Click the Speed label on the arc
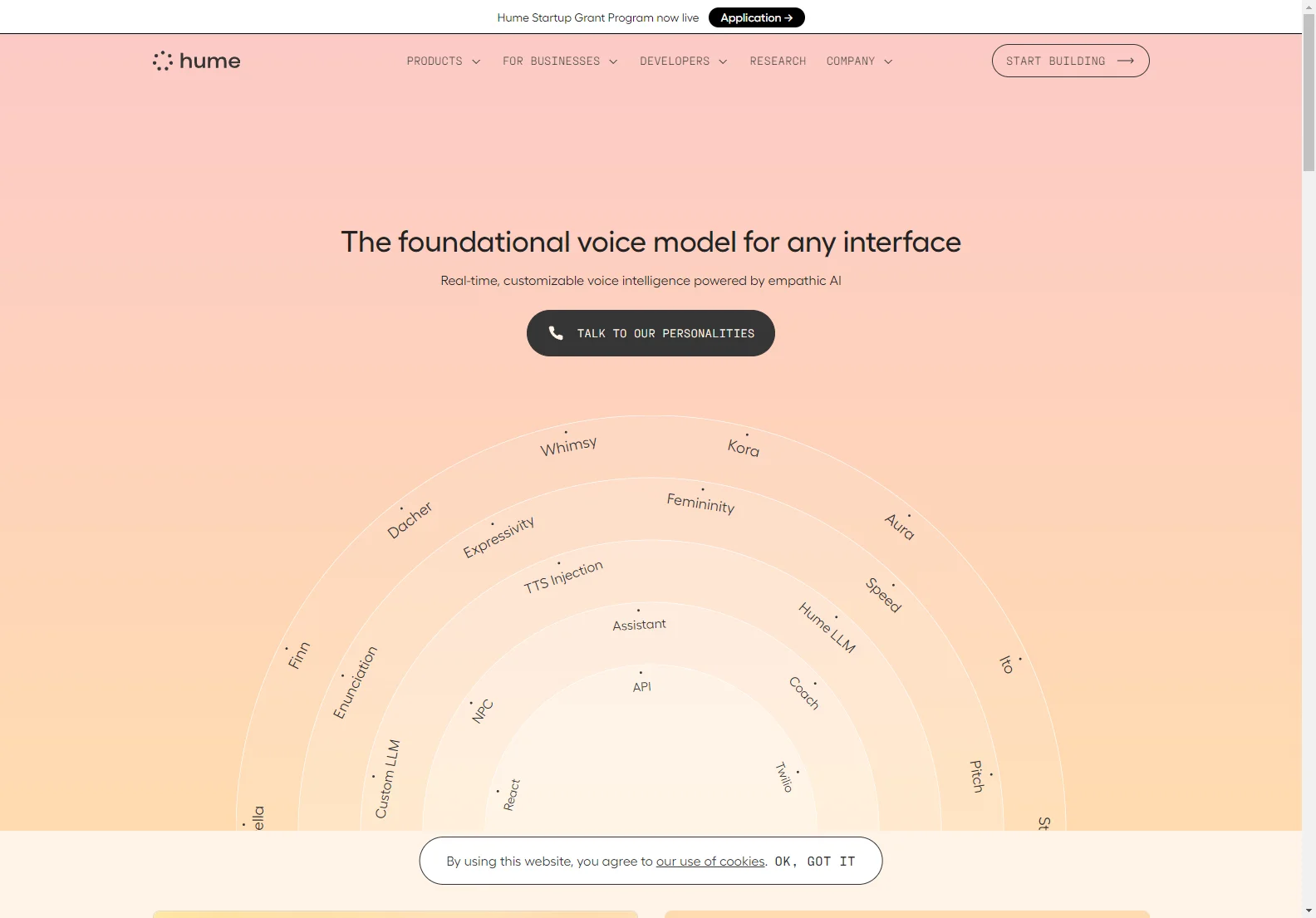 pos(883,595)
